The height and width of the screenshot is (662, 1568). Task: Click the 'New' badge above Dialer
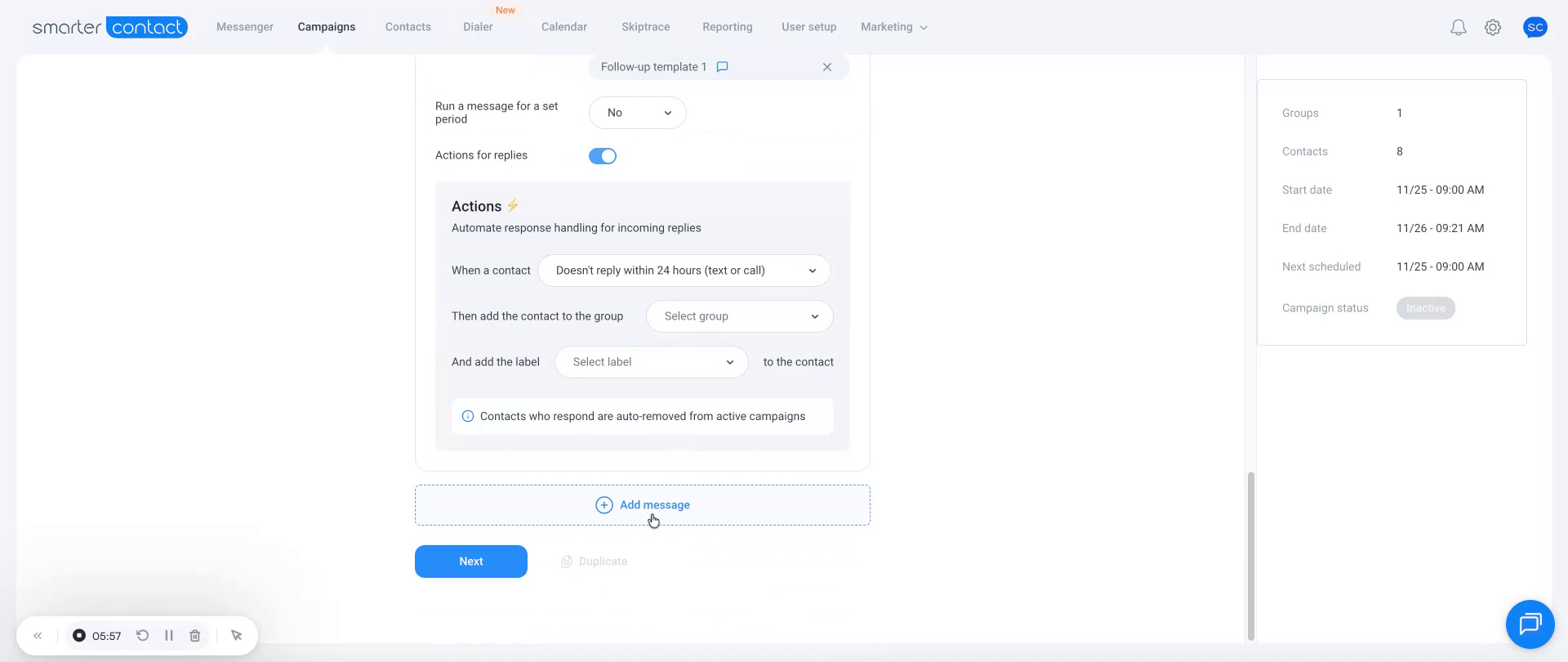click(506, 11)
